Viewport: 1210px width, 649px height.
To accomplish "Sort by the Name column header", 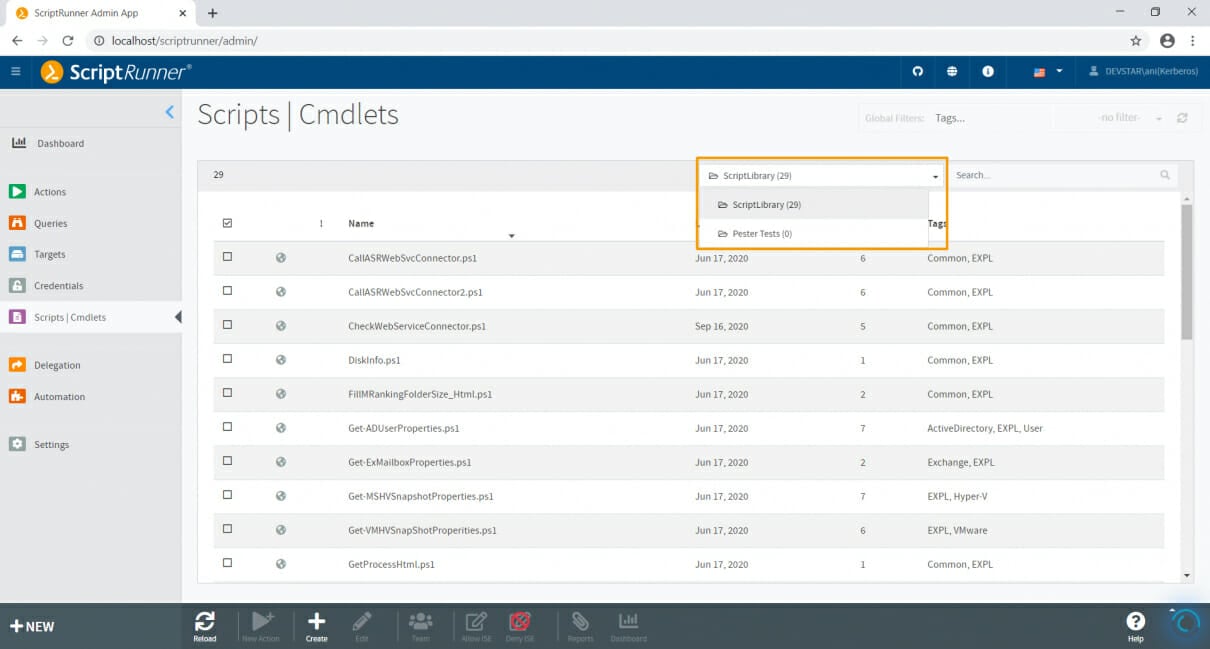I will (x=361, y=223).
